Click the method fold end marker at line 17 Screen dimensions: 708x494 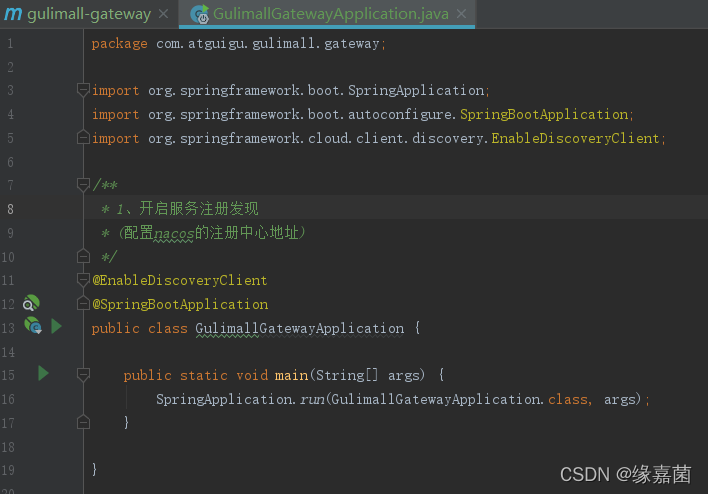[83, 422]
